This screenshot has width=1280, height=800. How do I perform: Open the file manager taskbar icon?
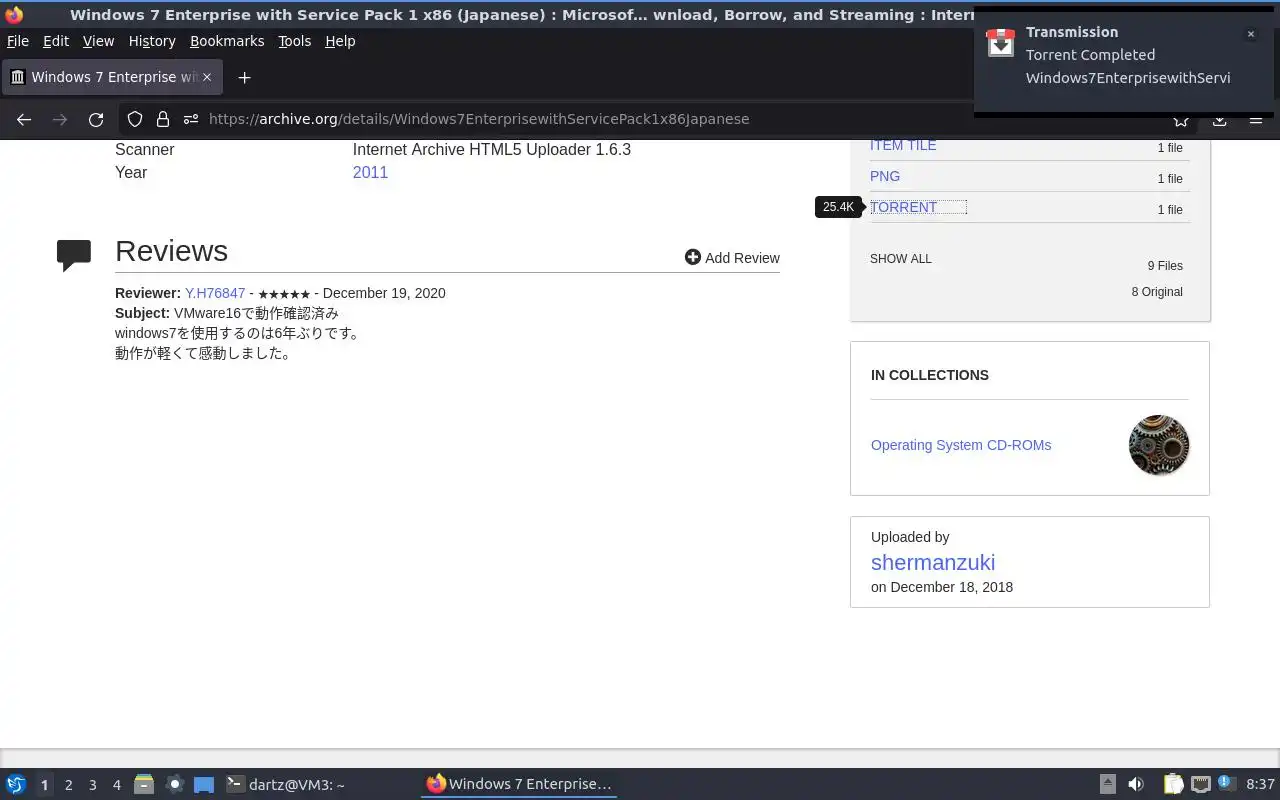[144, 784]
